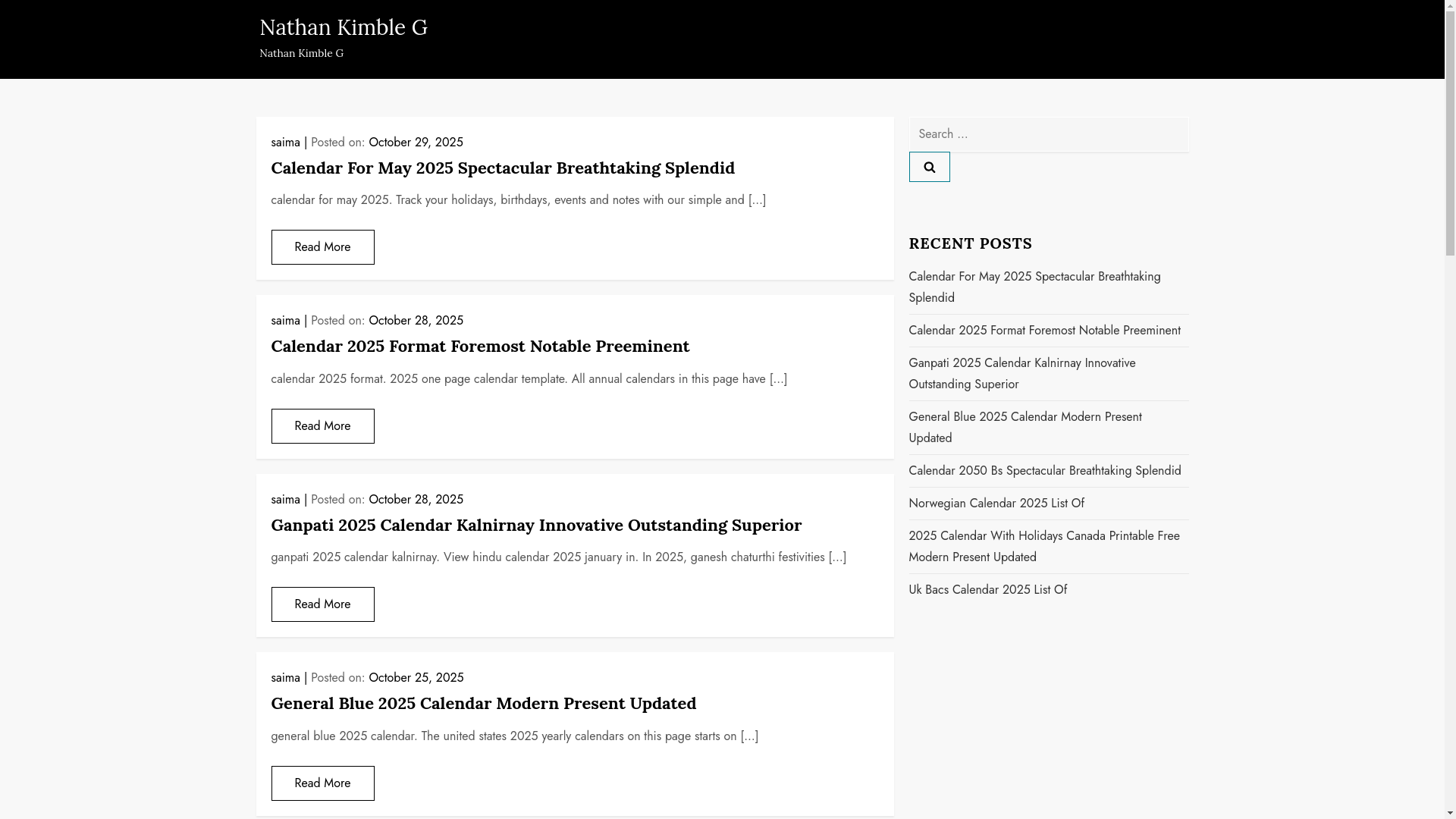Open recent post Calendar 2025 Format in sidebar

pyautogui.click(x=1044, y=331)
